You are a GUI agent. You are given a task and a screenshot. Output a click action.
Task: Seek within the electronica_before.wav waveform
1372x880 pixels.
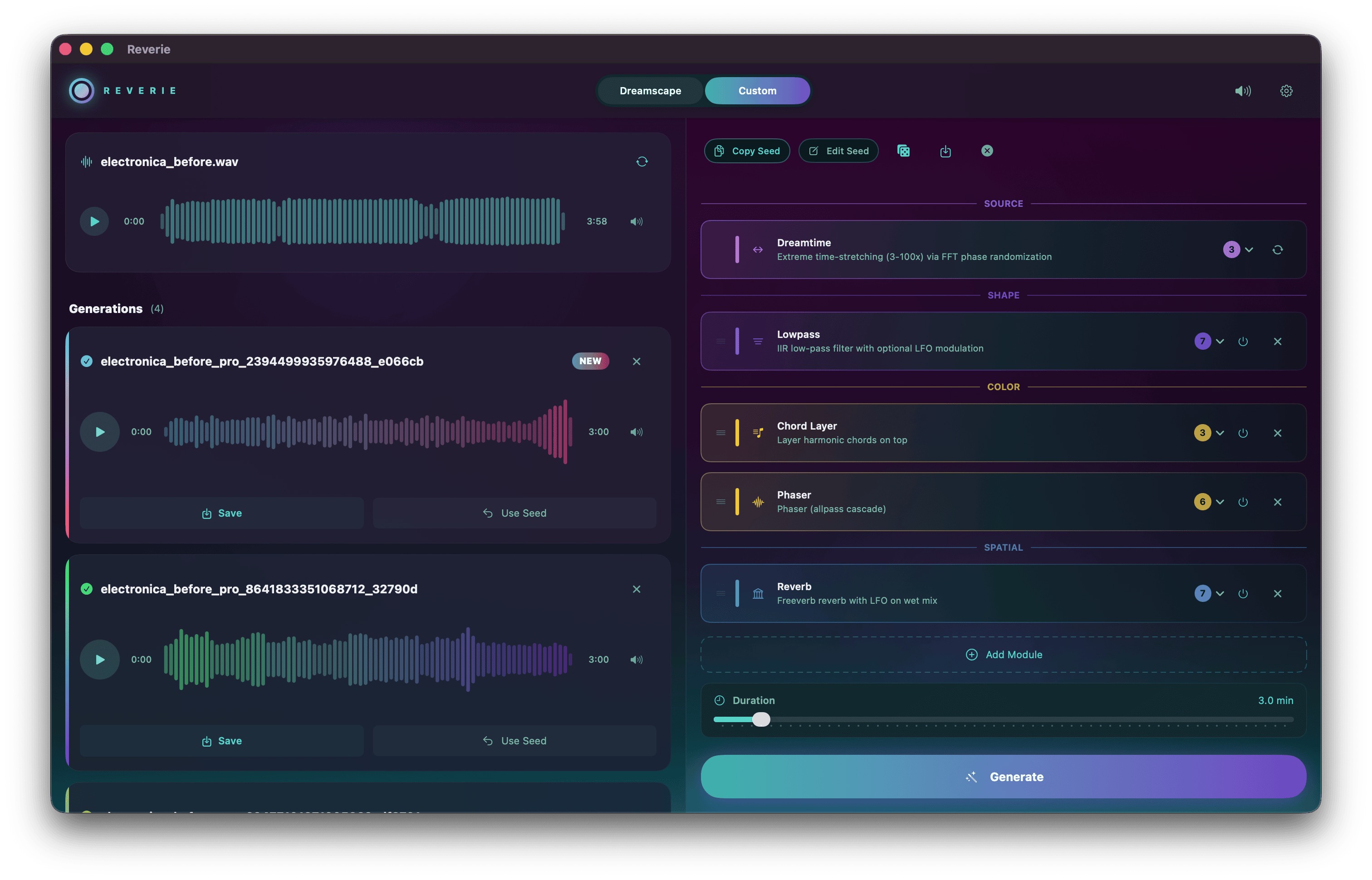(363, 221)
